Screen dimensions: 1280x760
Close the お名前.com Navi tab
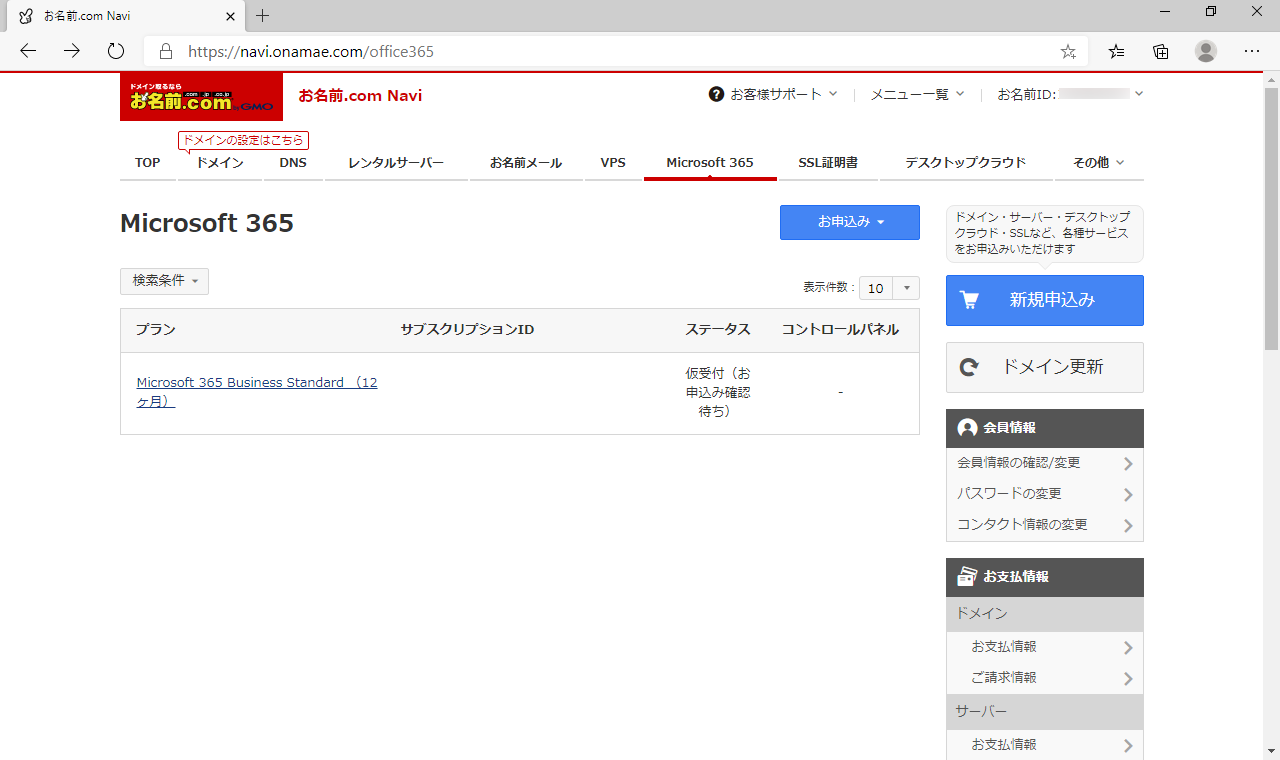230,16
